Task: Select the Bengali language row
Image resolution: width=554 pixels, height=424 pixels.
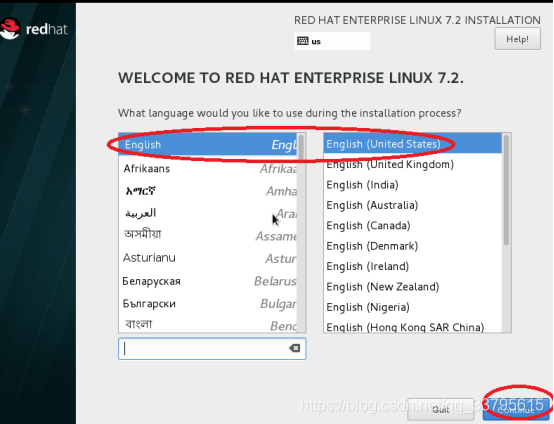Action: pos(208,324)
